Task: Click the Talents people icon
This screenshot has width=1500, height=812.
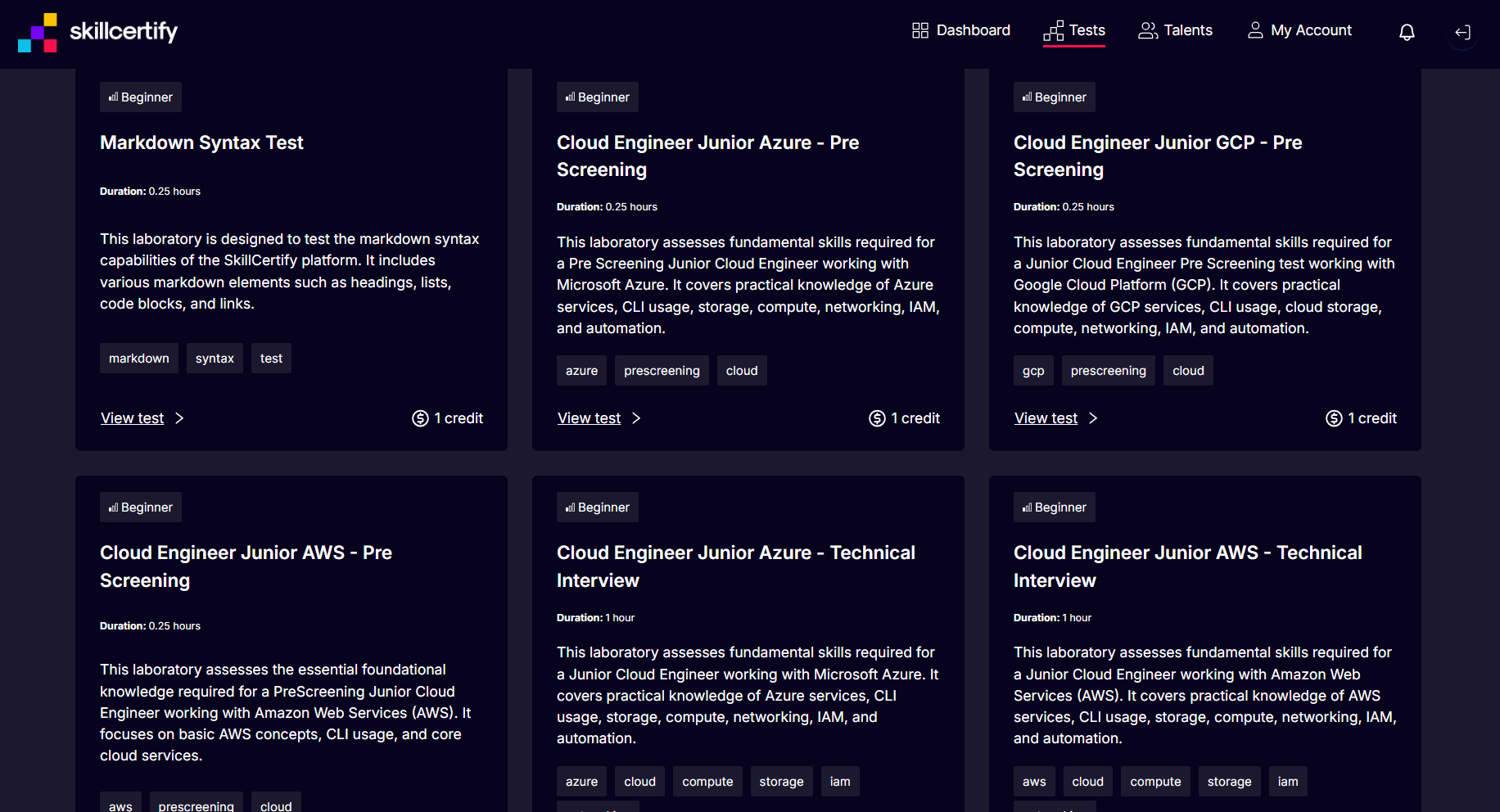Action: click(1148, 30)
